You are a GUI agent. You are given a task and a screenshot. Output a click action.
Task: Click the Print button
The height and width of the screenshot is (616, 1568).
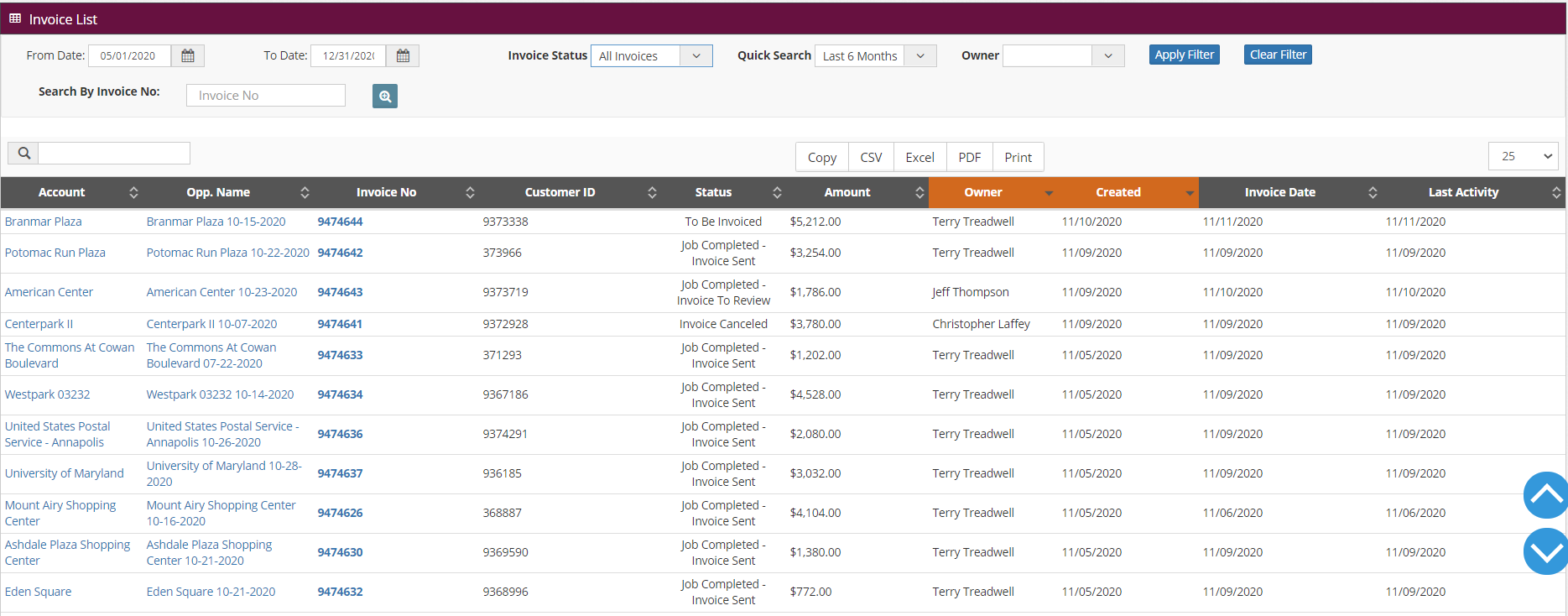pyautogui.click(x=1018, y=157)
